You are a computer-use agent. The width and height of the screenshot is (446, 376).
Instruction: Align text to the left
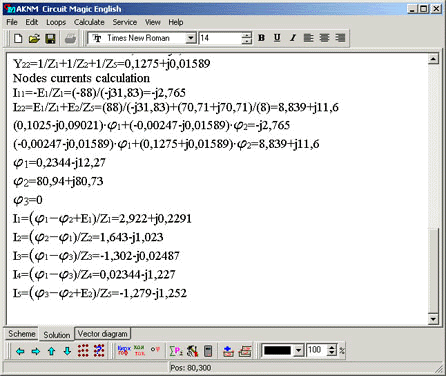point(308,38)
